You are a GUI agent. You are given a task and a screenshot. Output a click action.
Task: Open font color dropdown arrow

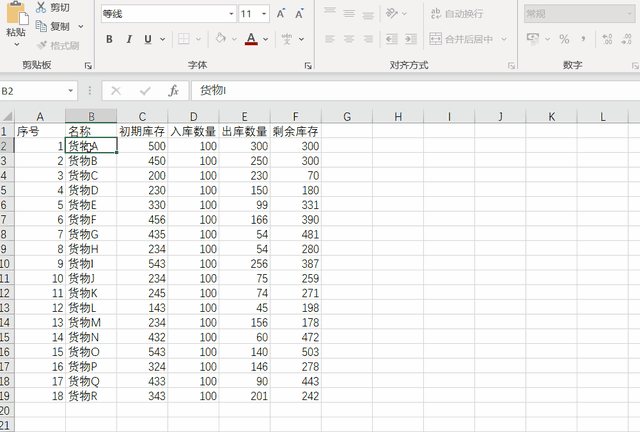266,39
